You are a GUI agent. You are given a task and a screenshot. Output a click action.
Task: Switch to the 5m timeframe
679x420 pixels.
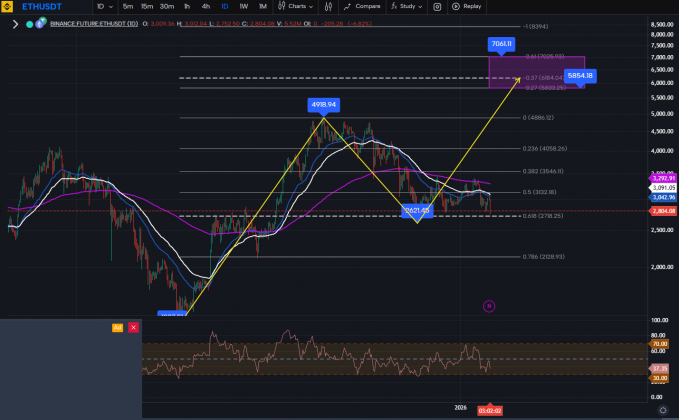[128, 7]
